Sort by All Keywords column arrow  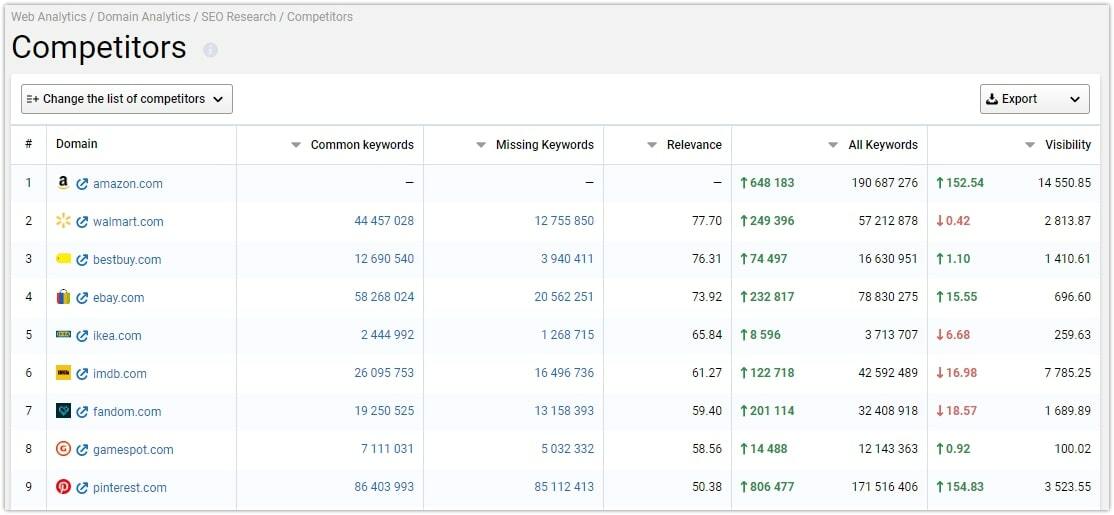(x=833, y=145)
